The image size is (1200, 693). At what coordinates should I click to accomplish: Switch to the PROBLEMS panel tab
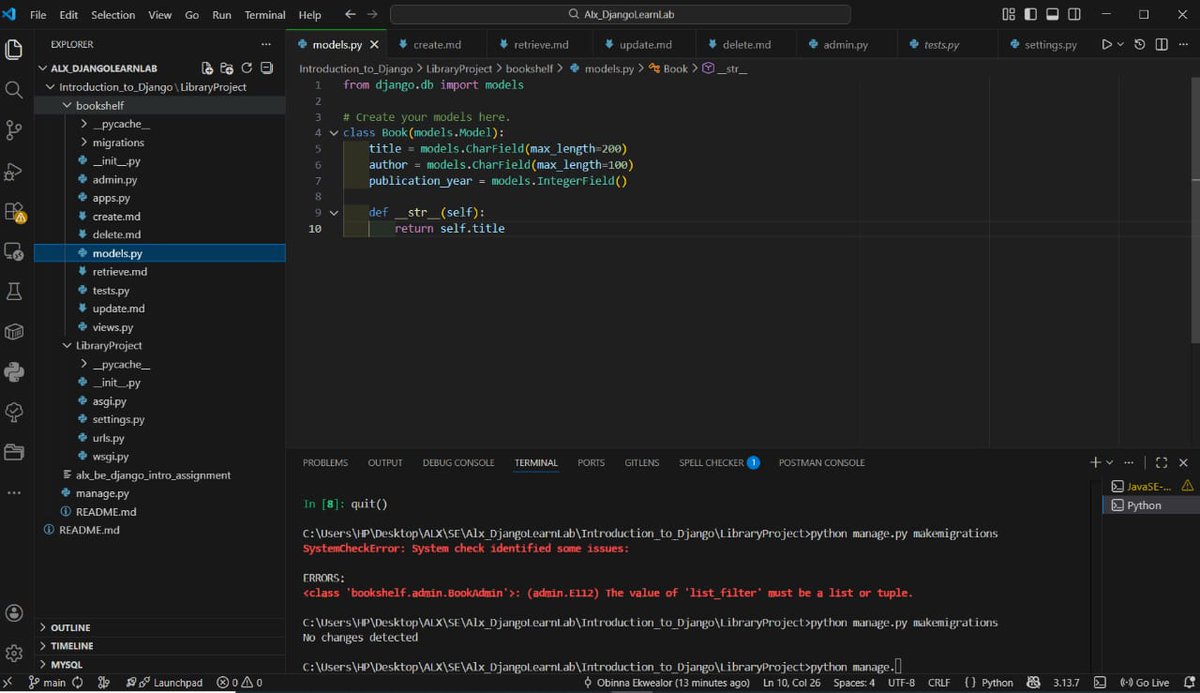coord(325,463)
